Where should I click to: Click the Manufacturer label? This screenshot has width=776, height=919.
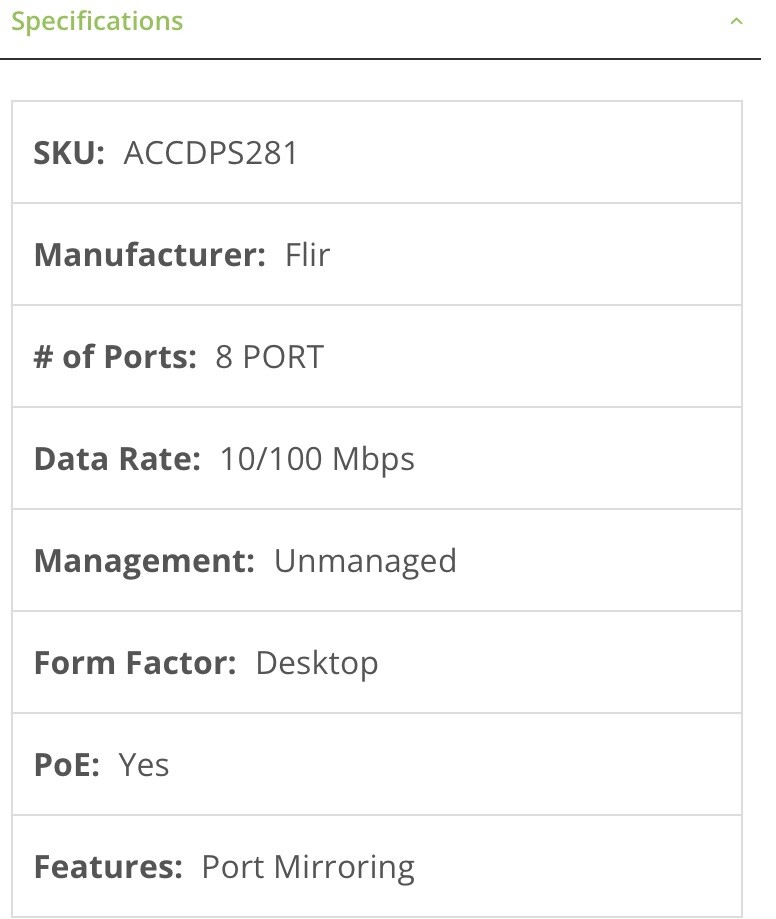150,255
